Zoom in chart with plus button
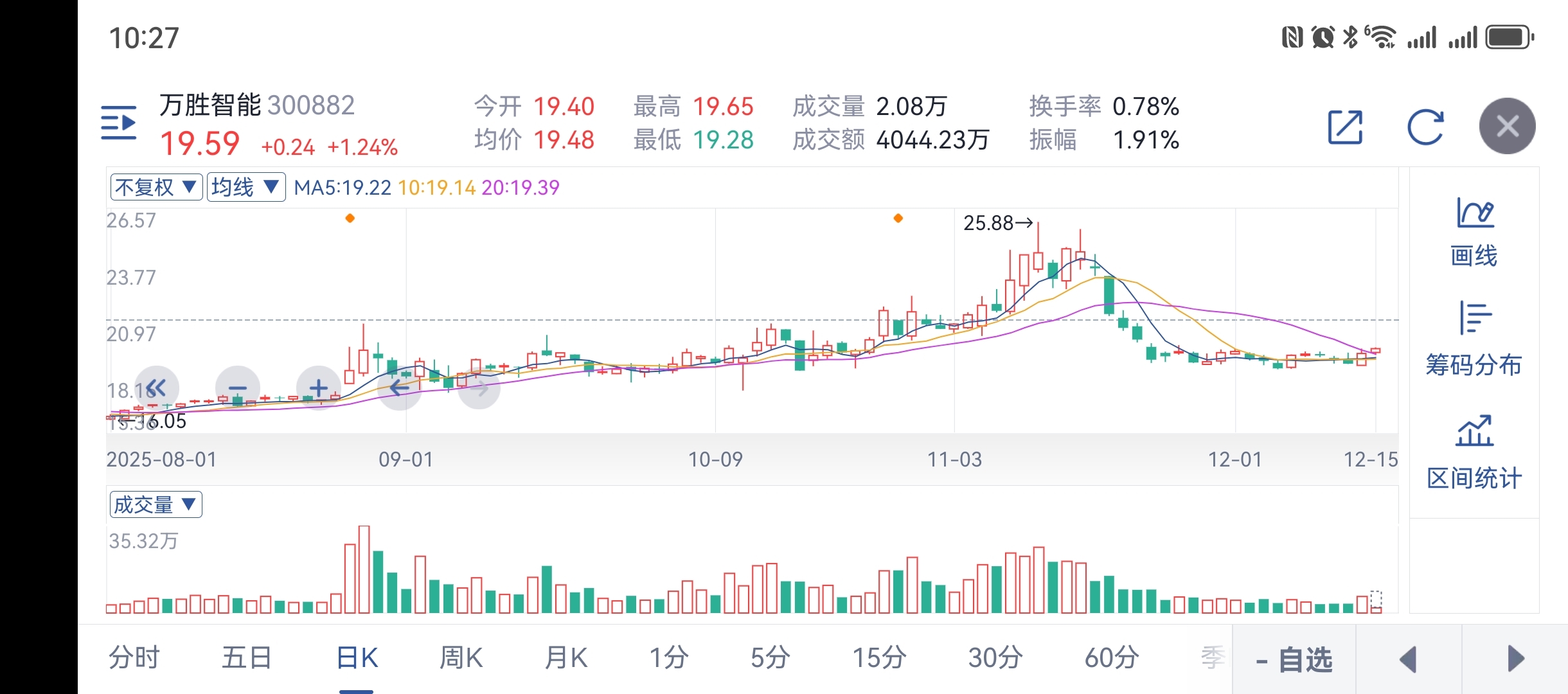Viewport: 1568px width, 694px height. tap(319, 387)
